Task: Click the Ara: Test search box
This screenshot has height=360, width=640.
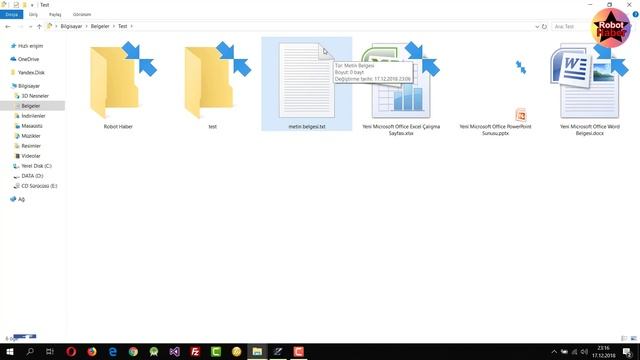Action: [x=571, y=27]
